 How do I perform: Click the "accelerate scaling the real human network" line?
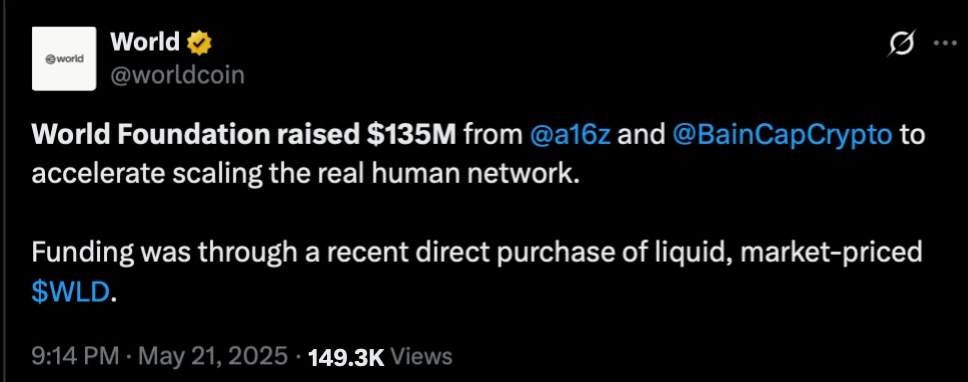pos(306,176)
